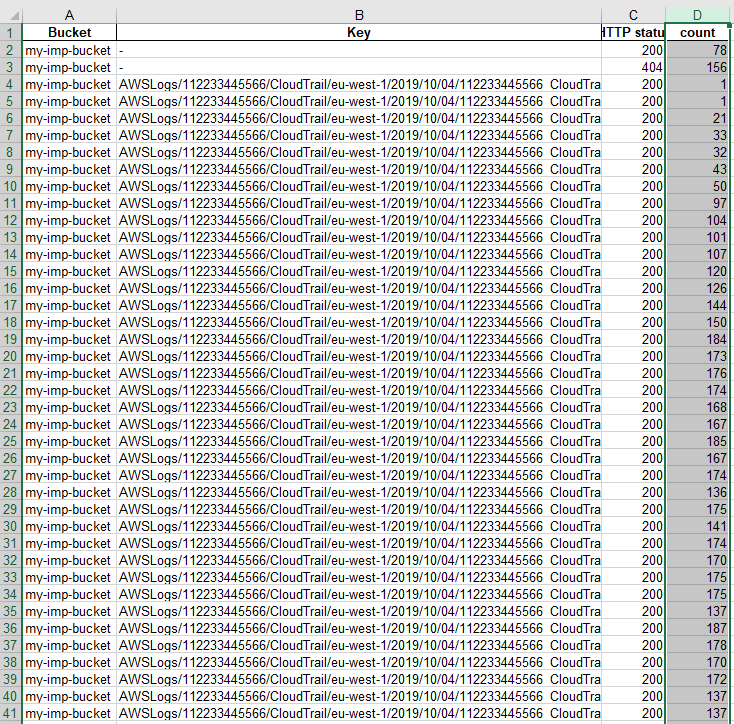The image size is (734, 724).
Task: Click count cell 172 in row 39
Action: [697, 679]
